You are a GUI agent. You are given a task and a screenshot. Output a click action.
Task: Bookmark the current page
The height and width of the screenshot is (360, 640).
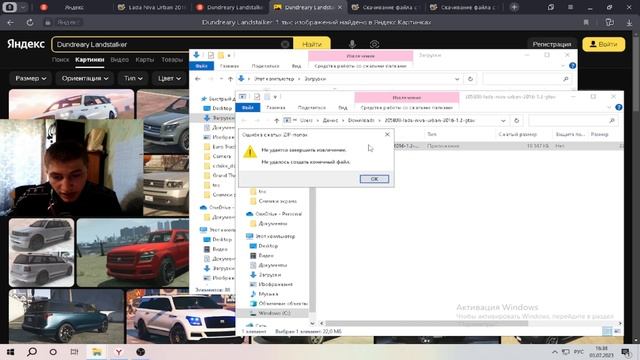point(586,22)
